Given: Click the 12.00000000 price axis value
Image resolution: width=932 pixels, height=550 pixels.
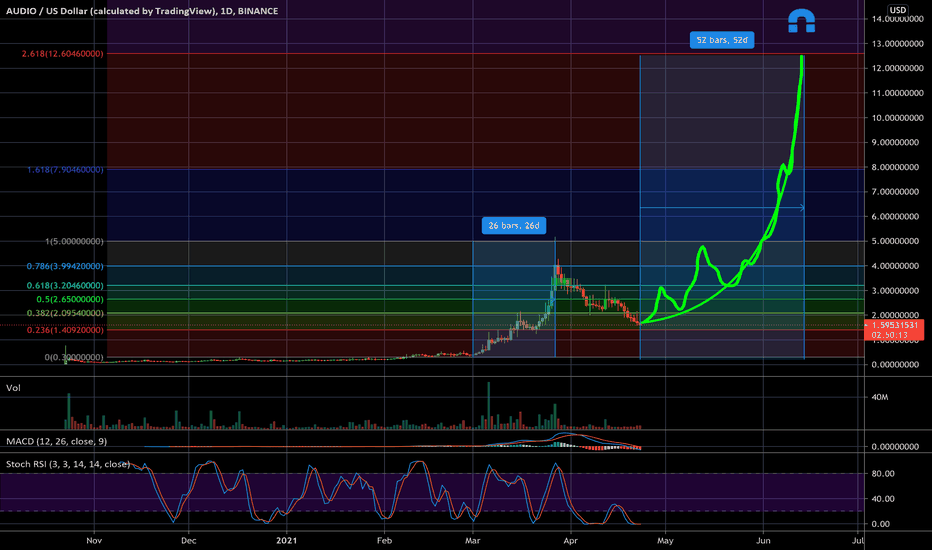Looking at the screenshot, I should [x=898, y=68].
